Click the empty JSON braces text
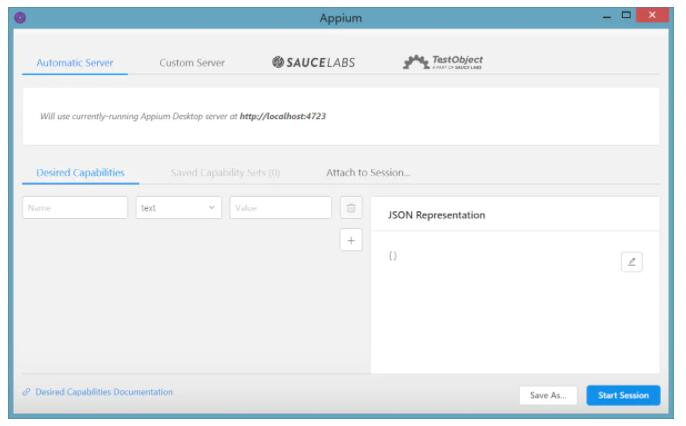Viewport: 686px width, 426px height. tap(393, 256)
